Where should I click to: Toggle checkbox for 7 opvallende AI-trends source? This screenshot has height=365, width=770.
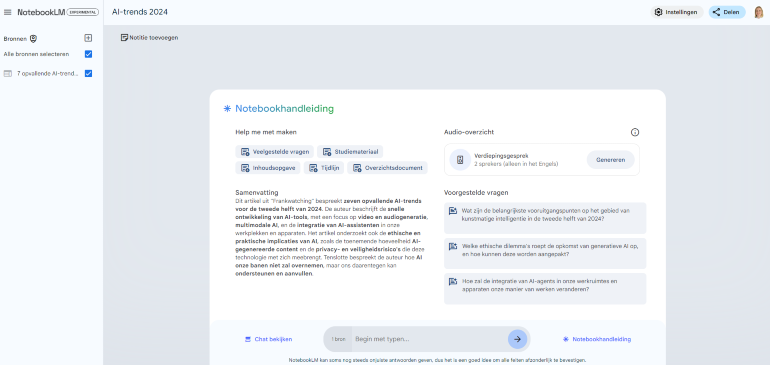point(88,74)
